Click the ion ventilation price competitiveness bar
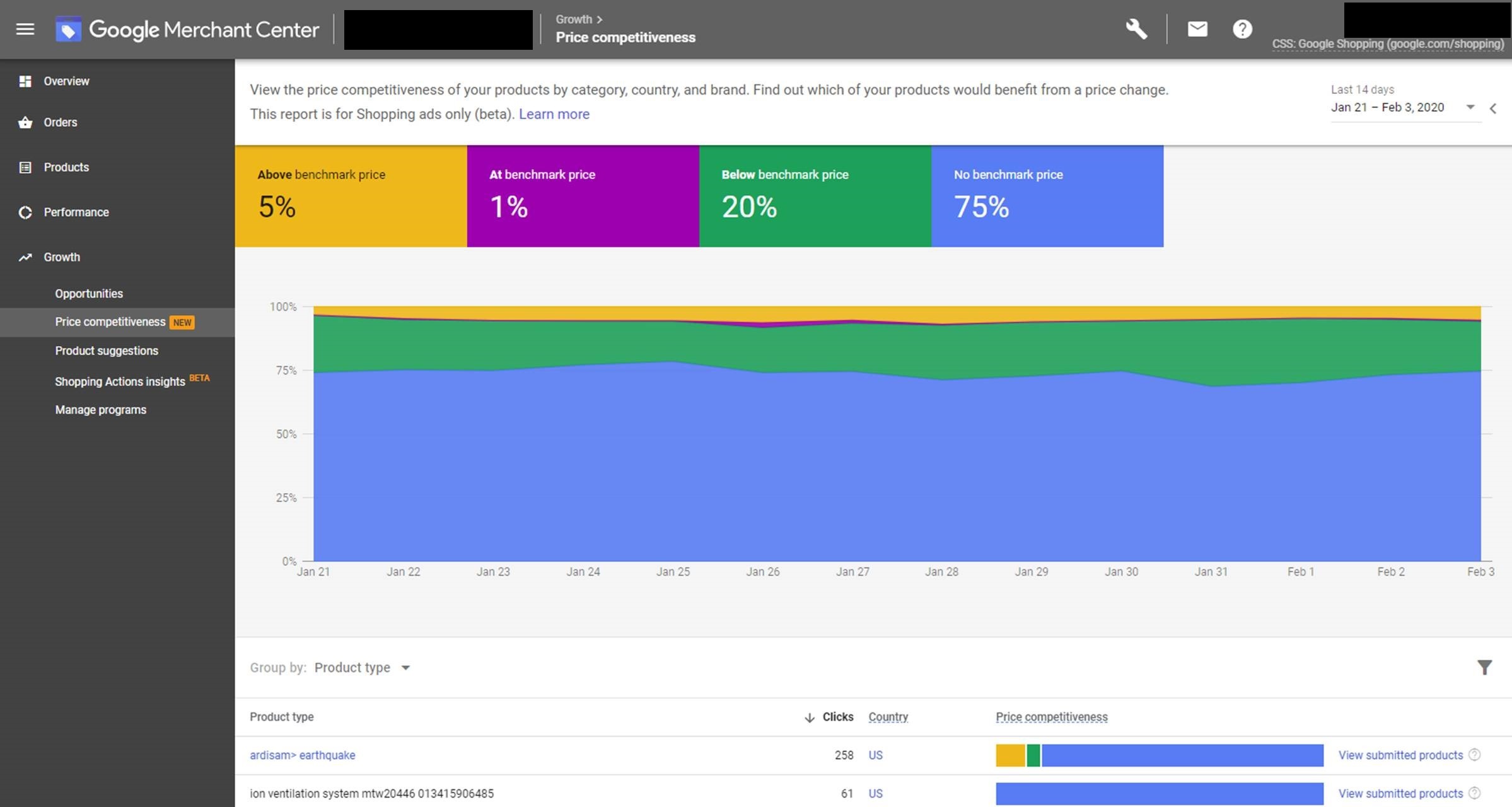1512x807 pixels. click(1160, 793)
